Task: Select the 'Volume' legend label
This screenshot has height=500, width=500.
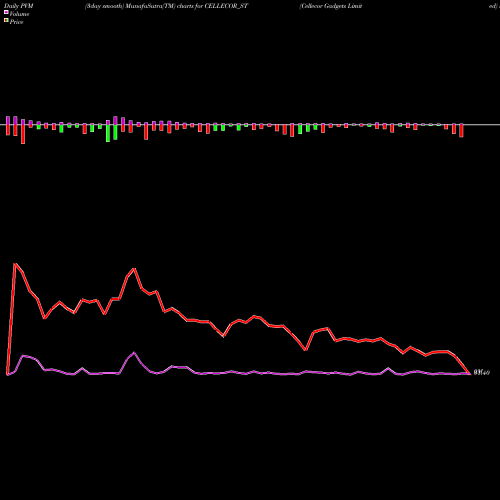Action: point(19,14)
